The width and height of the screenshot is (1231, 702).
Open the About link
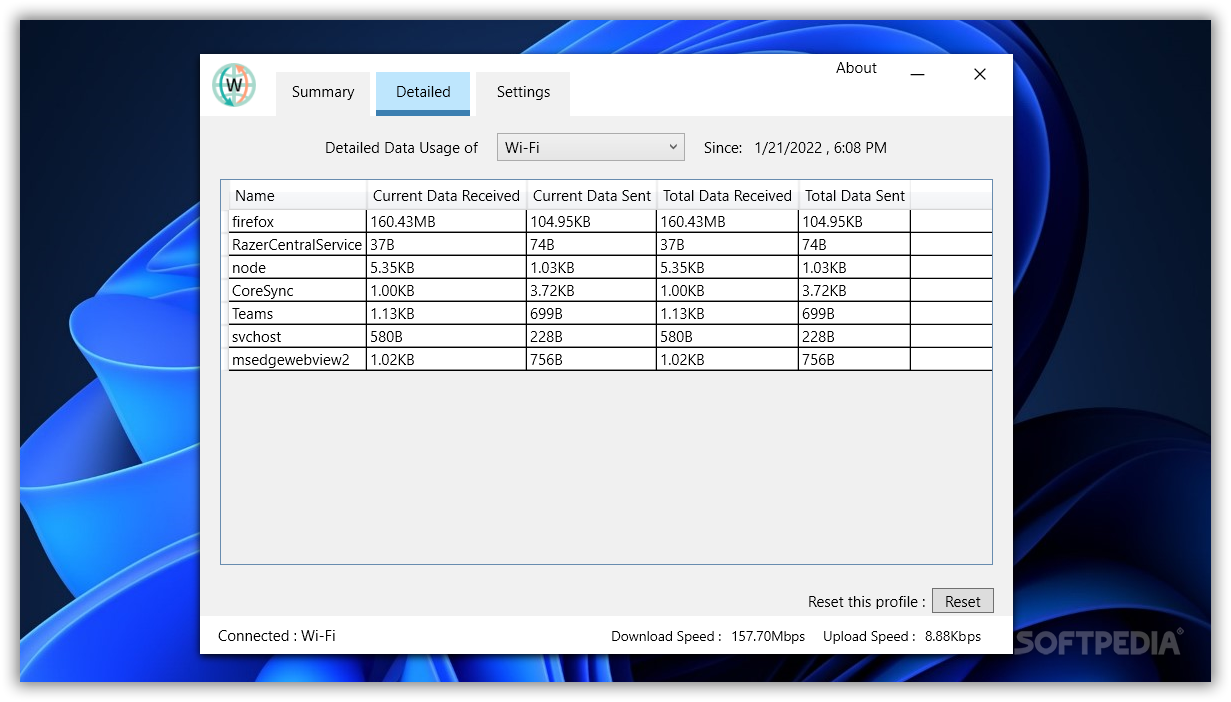tap(856, 68)
